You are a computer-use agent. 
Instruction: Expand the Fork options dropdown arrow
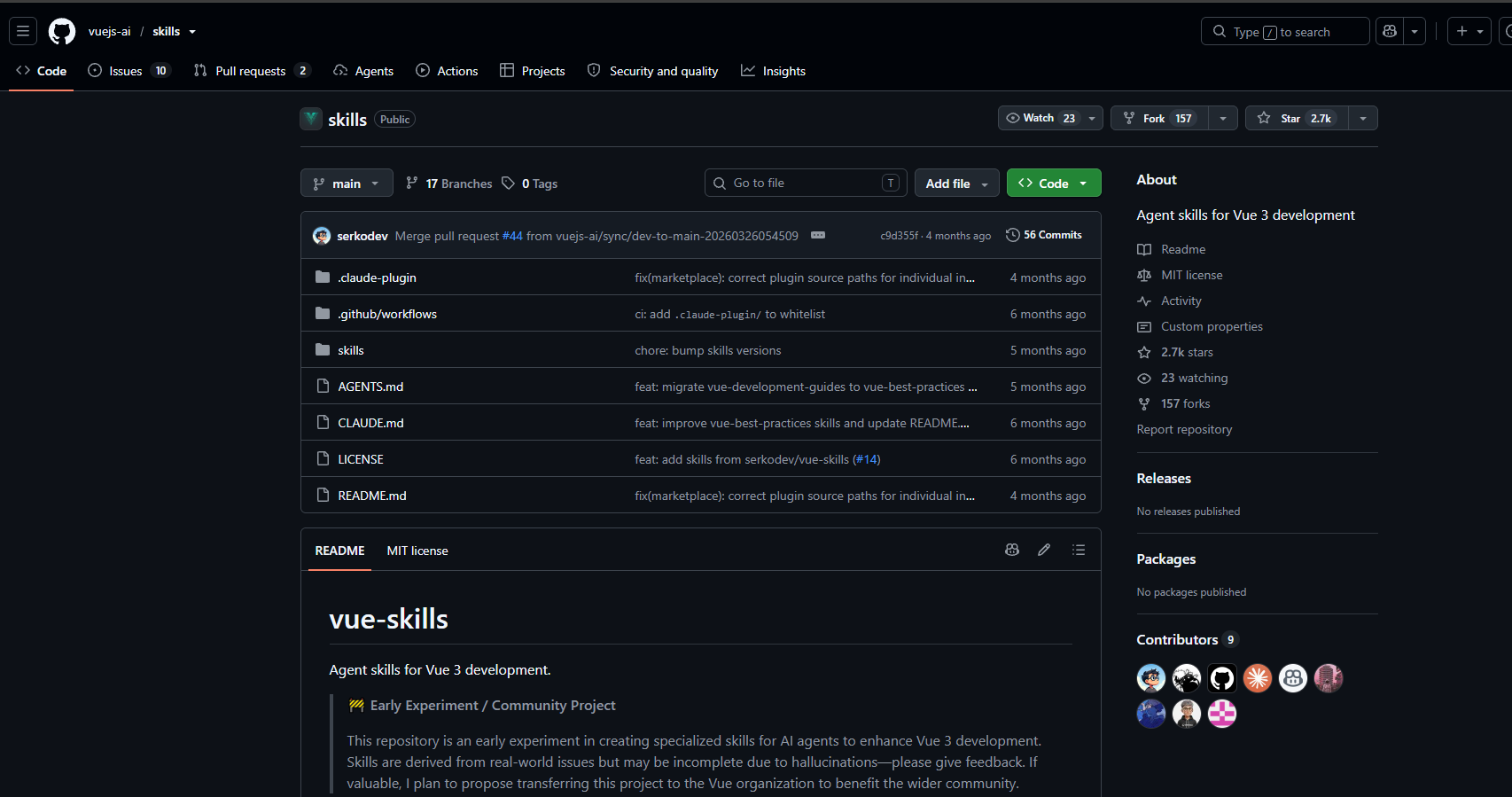tap(1223, 118)
